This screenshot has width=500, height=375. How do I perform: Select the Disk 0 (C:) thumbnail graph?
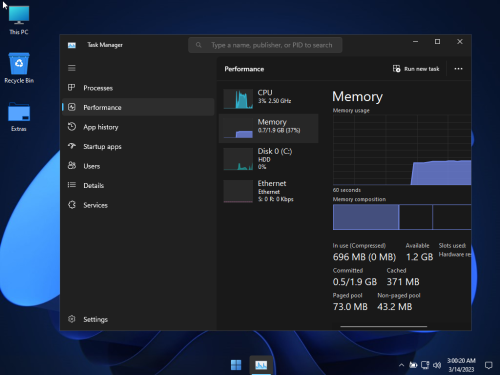click(x=238, y=159)
